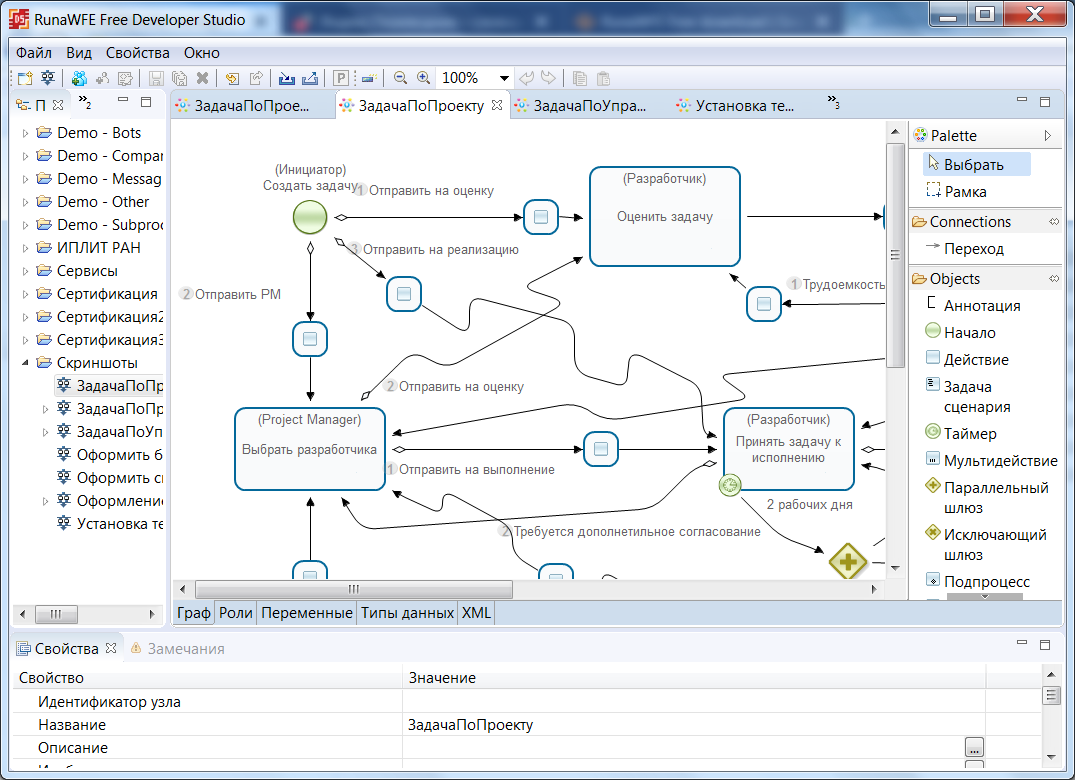Switch to the Переменные tab
Screen dimensions: 1075x780
tap(306, 613)
